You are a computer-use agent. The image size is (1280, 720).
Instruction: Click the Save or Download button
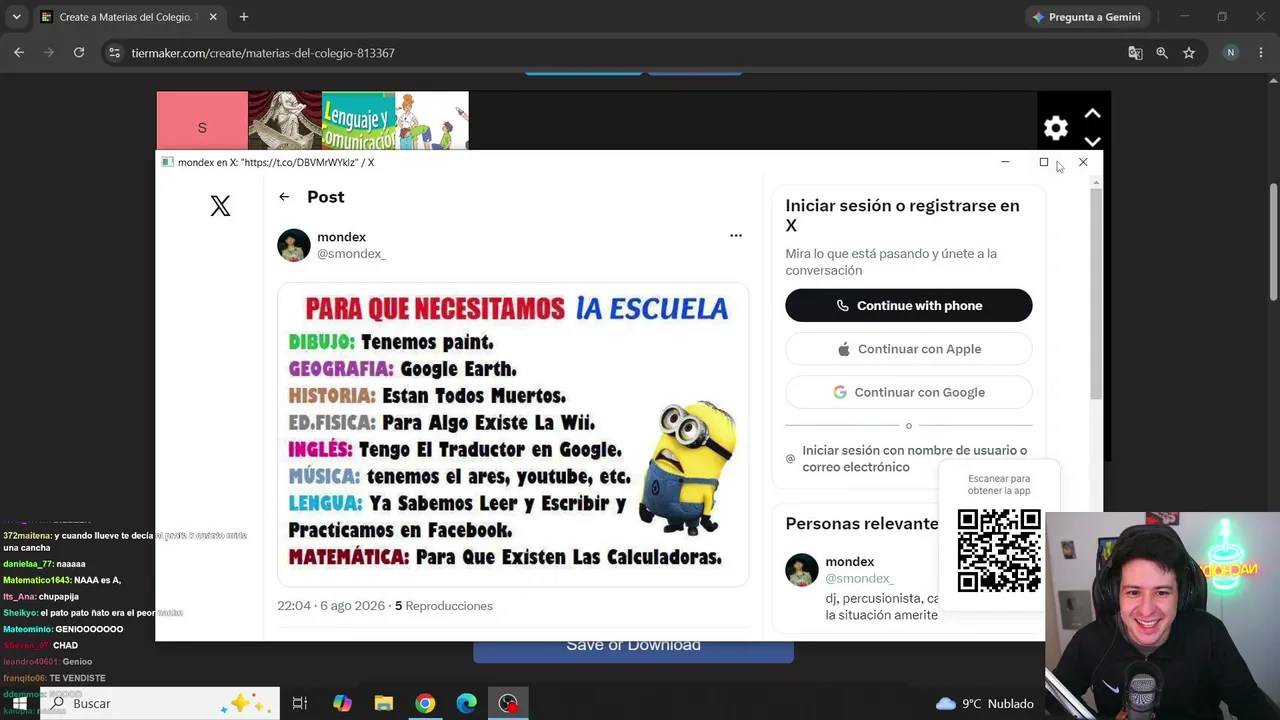tap(633, 646)
